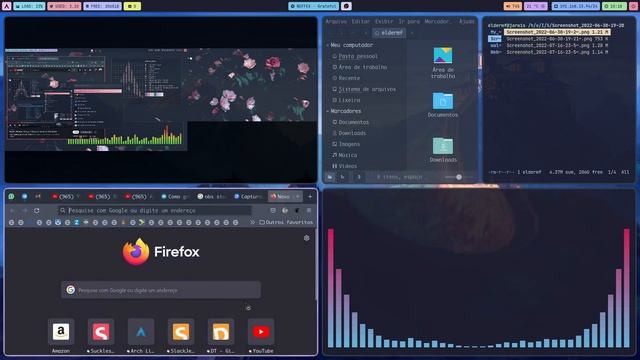Click the purple temperature widget in the top bar

point(536,6)
